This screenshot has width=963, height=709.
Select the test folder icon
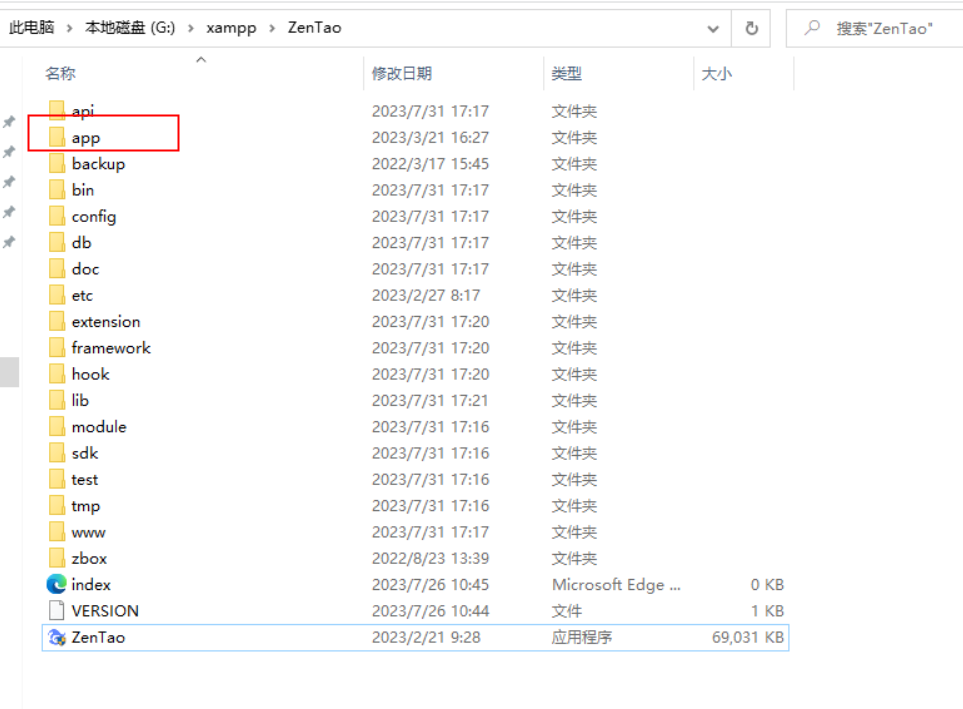57,479
